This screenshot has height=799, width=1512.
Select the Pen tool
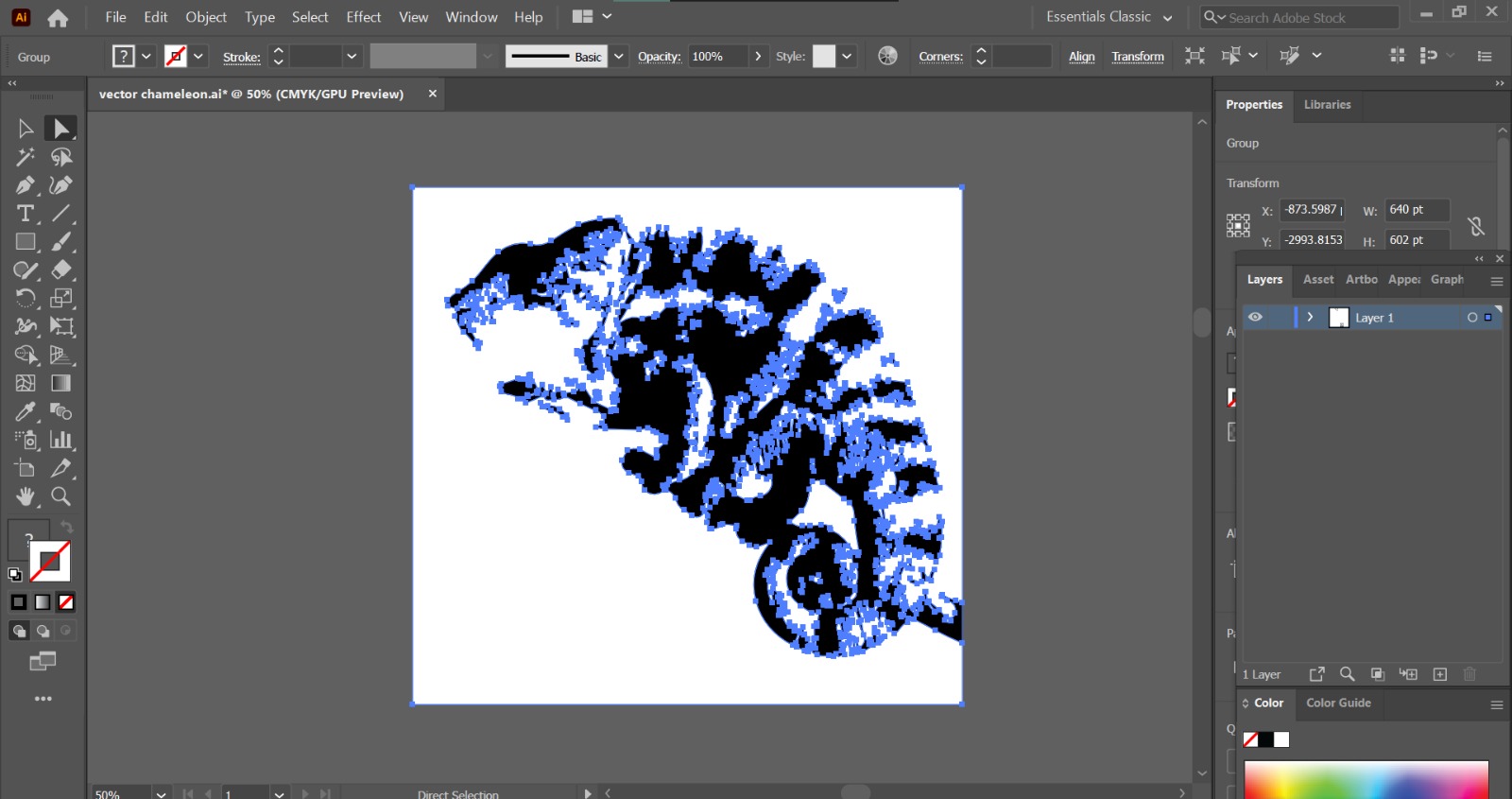coord(26,185)
